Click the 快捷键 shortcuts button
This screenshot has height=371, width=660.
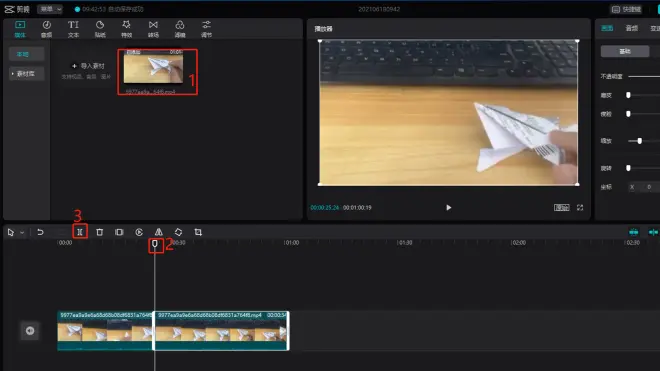[626, 9]
